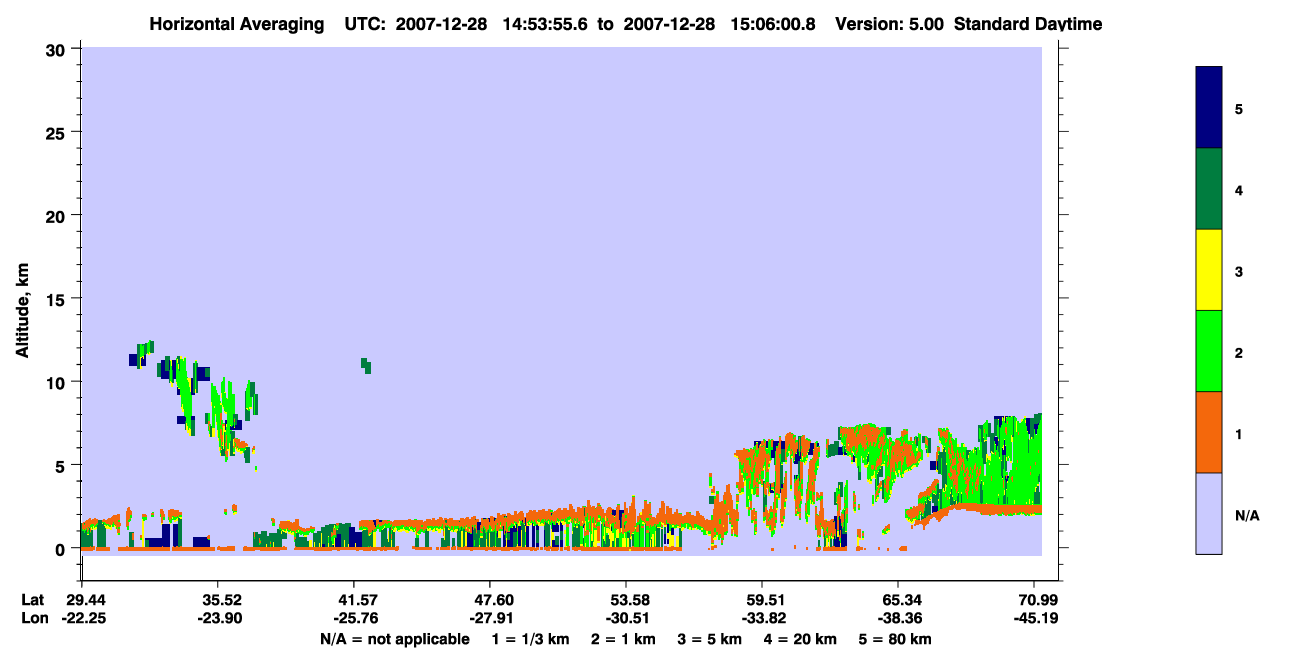Click the orange color bar segment labeled 1
The height and width of the screenshot is (667, 1300).
point(1209,432)
